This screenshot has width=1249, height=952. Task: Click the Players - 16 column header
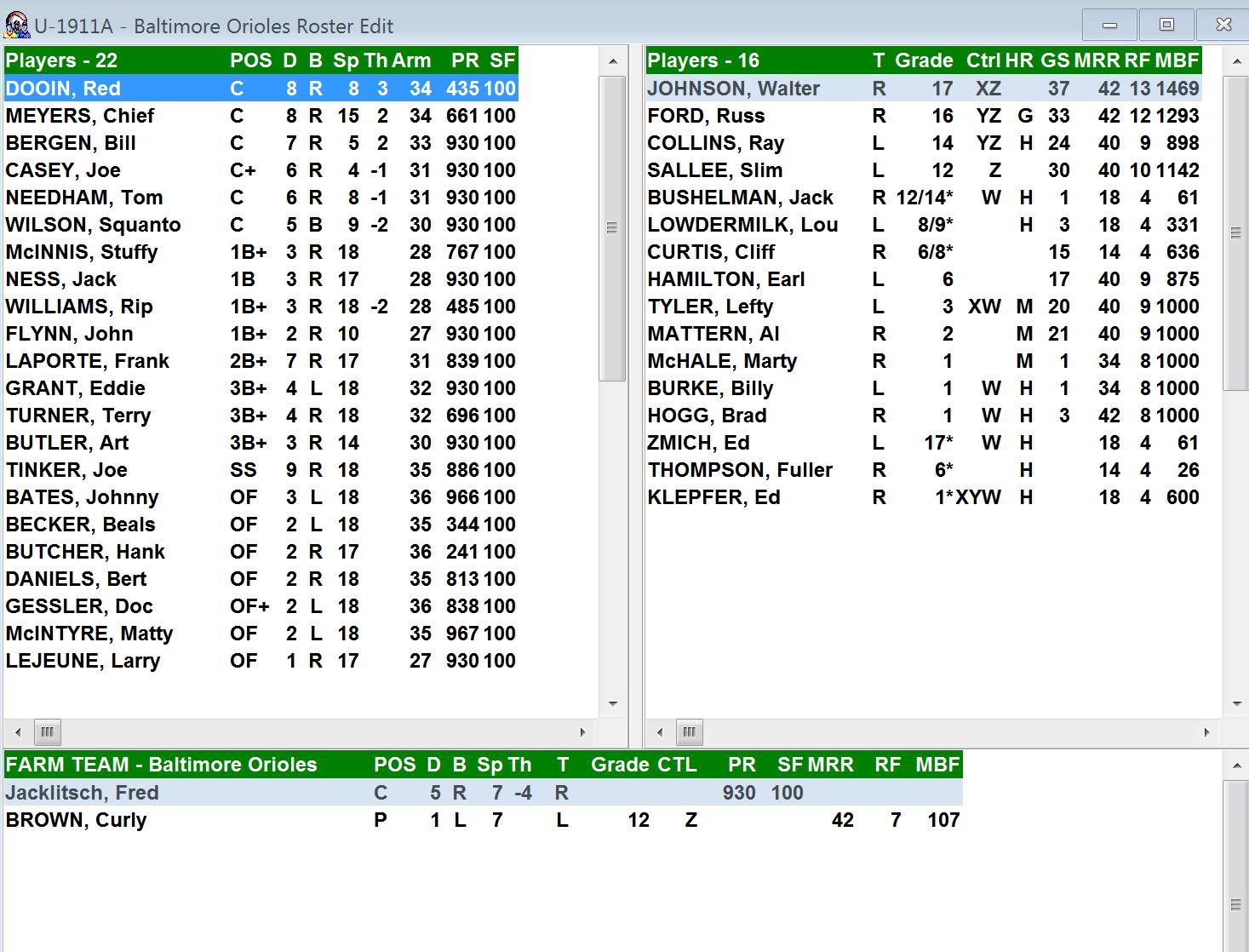(x=703, y=60)
